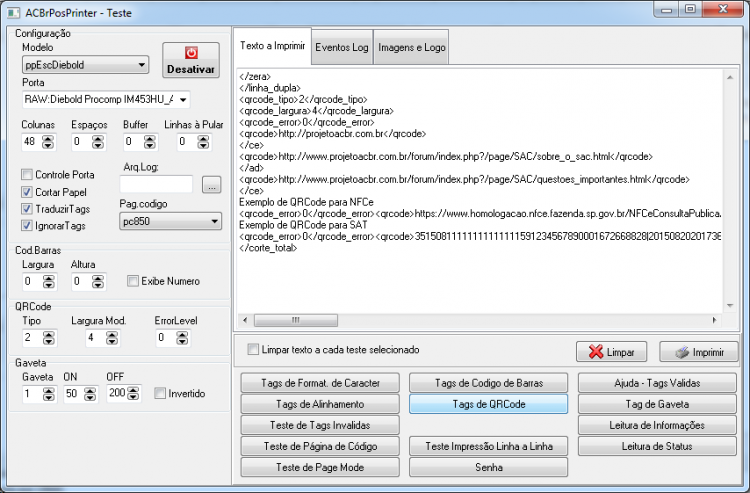Enable the Controle Porta checkbox
The image size is (750, 493).
27,175
